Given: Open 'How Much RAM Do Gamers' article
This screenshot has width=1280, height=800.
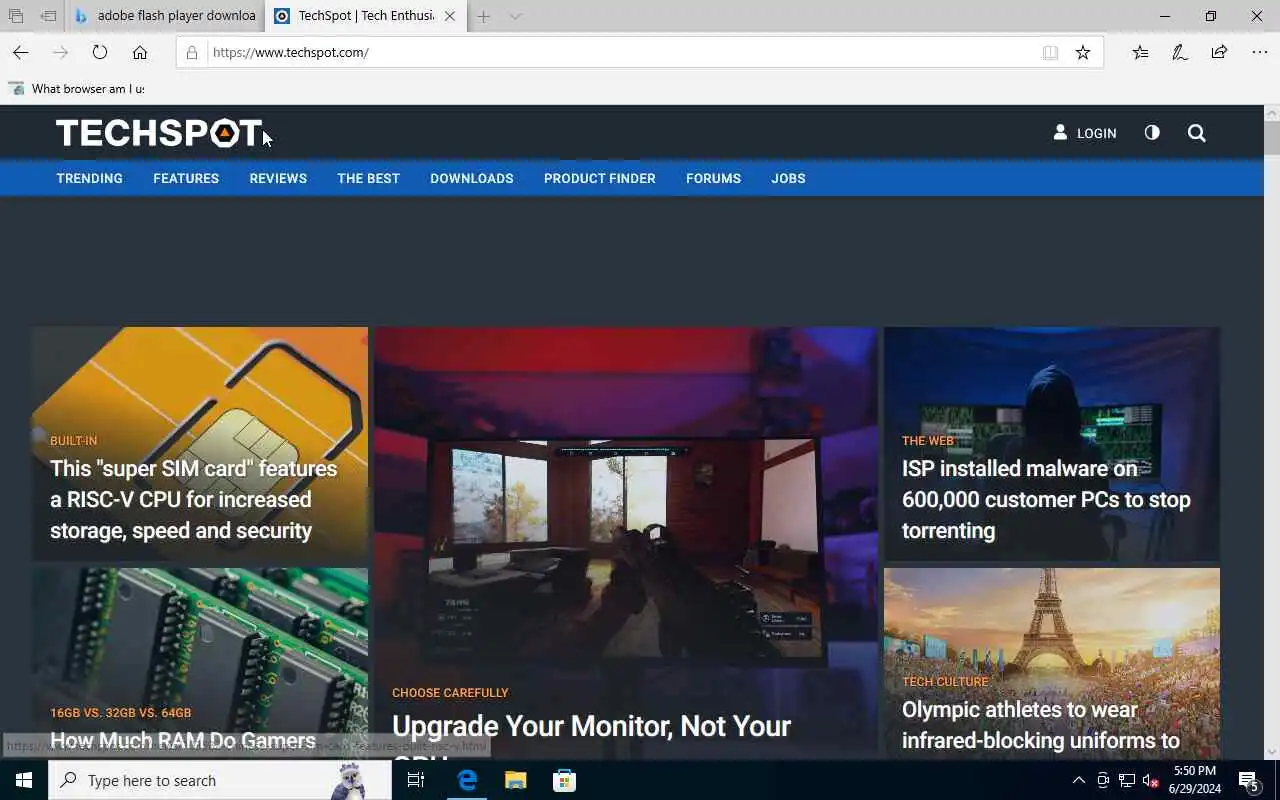Looking at the screenshot, I should click(x=183, y=741).
